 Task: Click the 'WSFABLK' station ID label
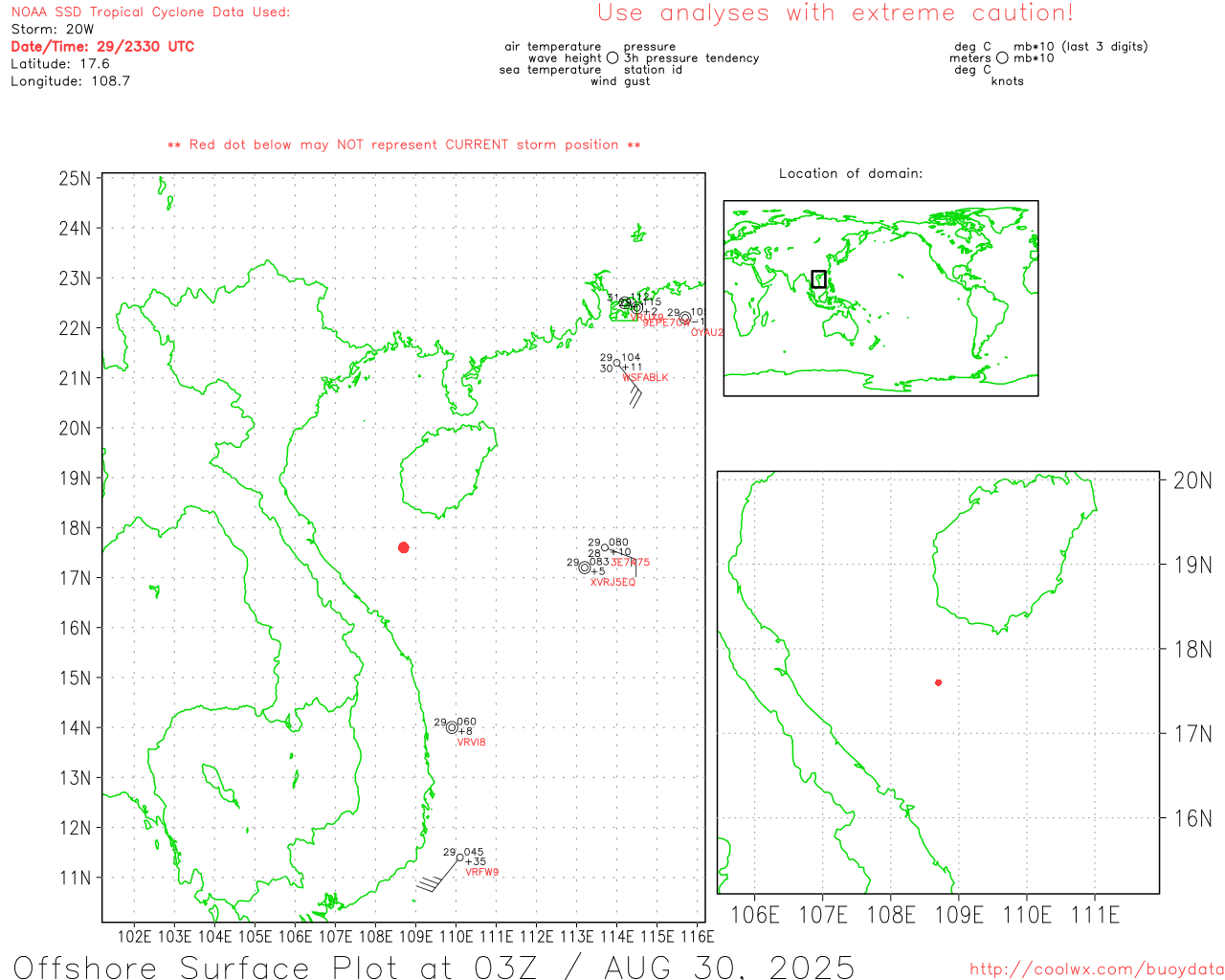pyautogui.click(x=645, y=378)
